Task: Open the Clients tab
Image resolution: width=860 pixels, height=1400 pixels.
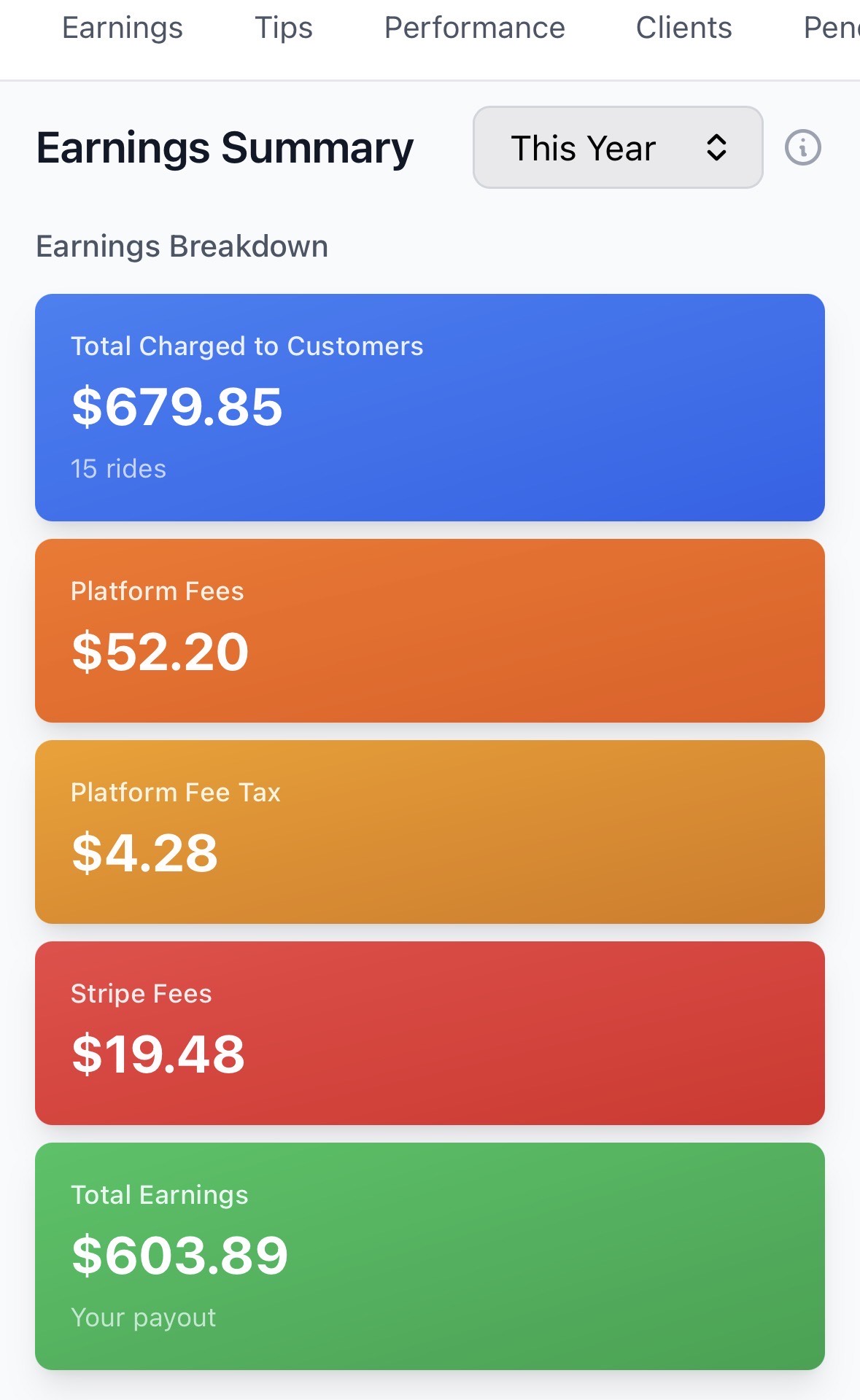Action: 683,28
